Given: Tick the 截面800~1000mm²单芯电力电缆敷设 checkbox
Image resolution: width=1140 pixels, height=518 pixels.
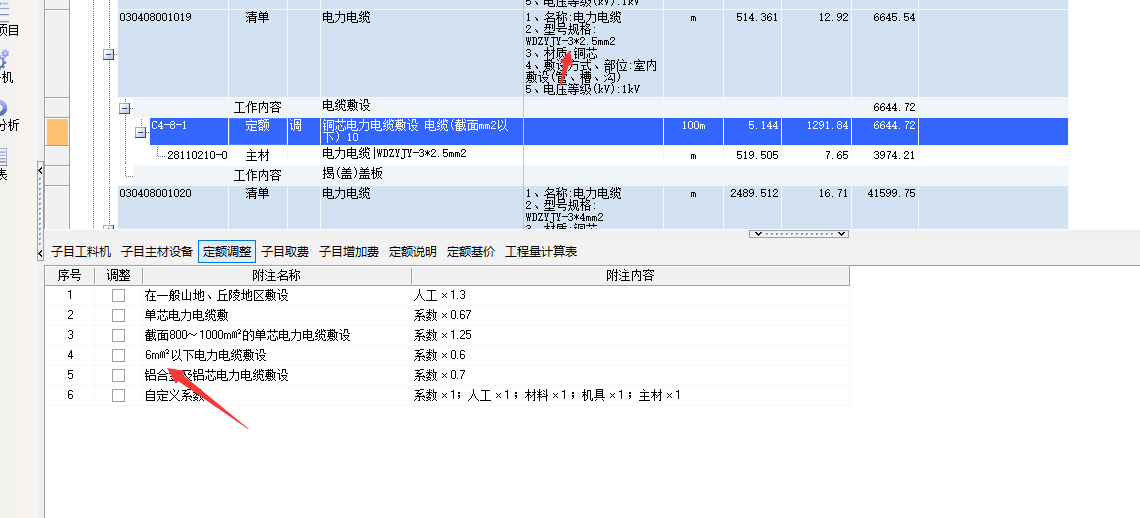Looking at the screenshot, I should (x=119, y=335).
